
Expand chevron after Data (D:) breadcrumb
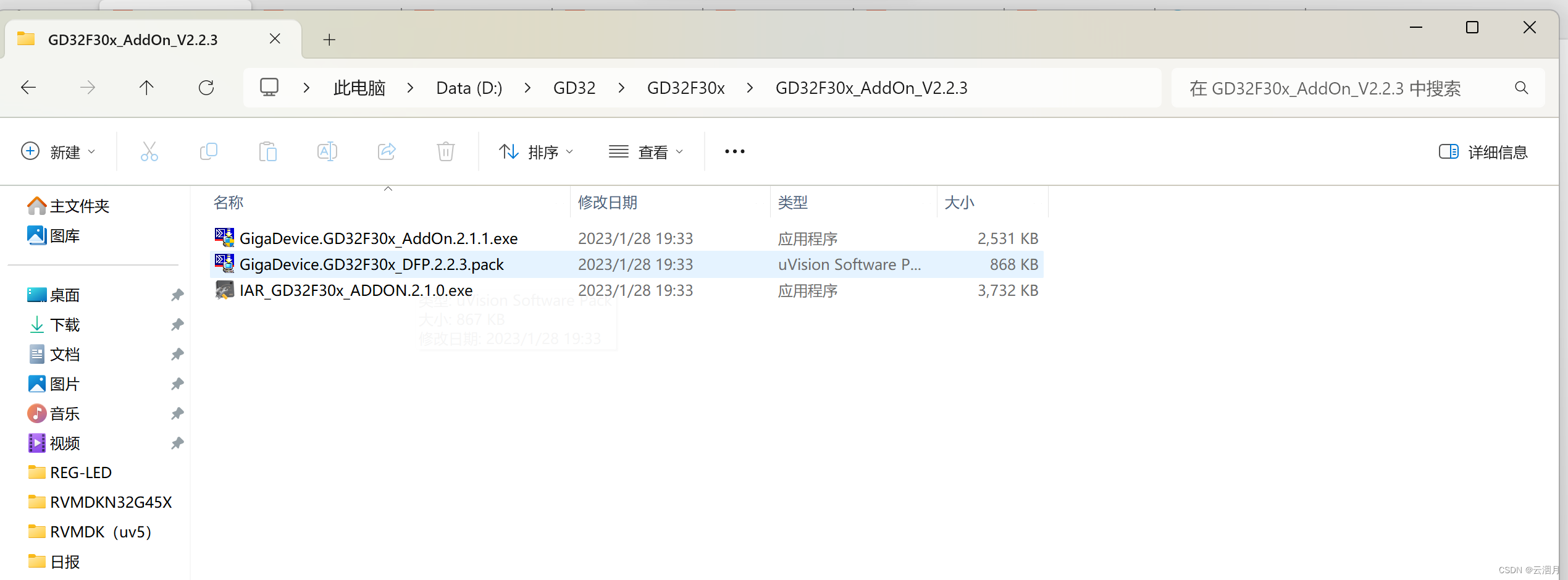[x=527, y=88]
